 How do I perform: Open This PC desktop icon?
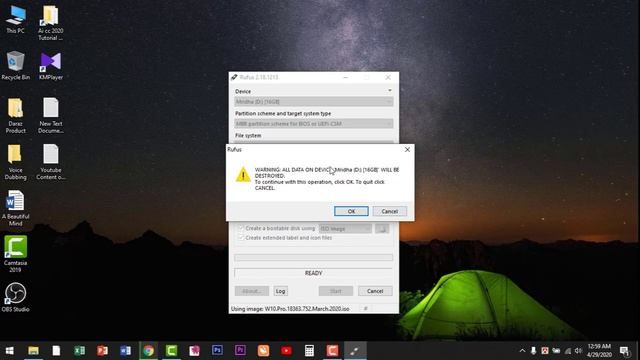(x=16, y=19)
